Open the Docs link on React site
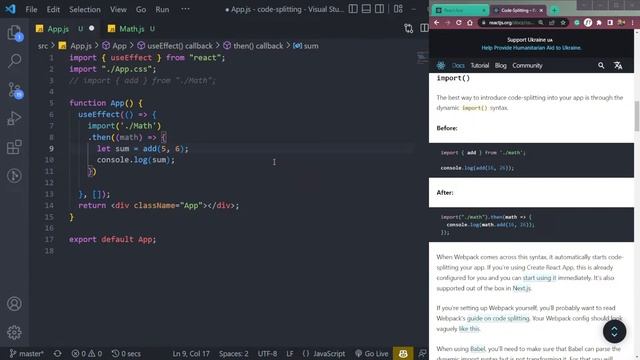The width and height of the screenshot is (640, 360). [x=458, y=65]
